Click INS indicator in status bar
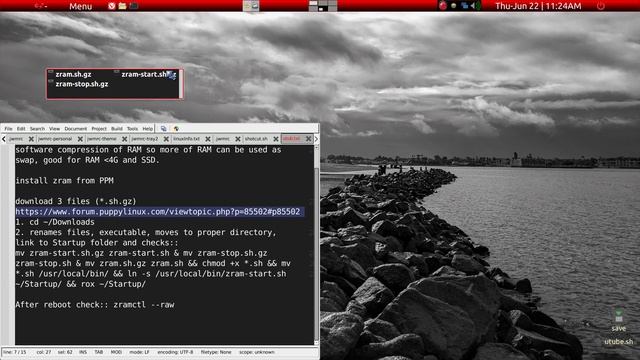Image resolution: width=640 pixels, height=360 pixels. click(x=83, y=352)
